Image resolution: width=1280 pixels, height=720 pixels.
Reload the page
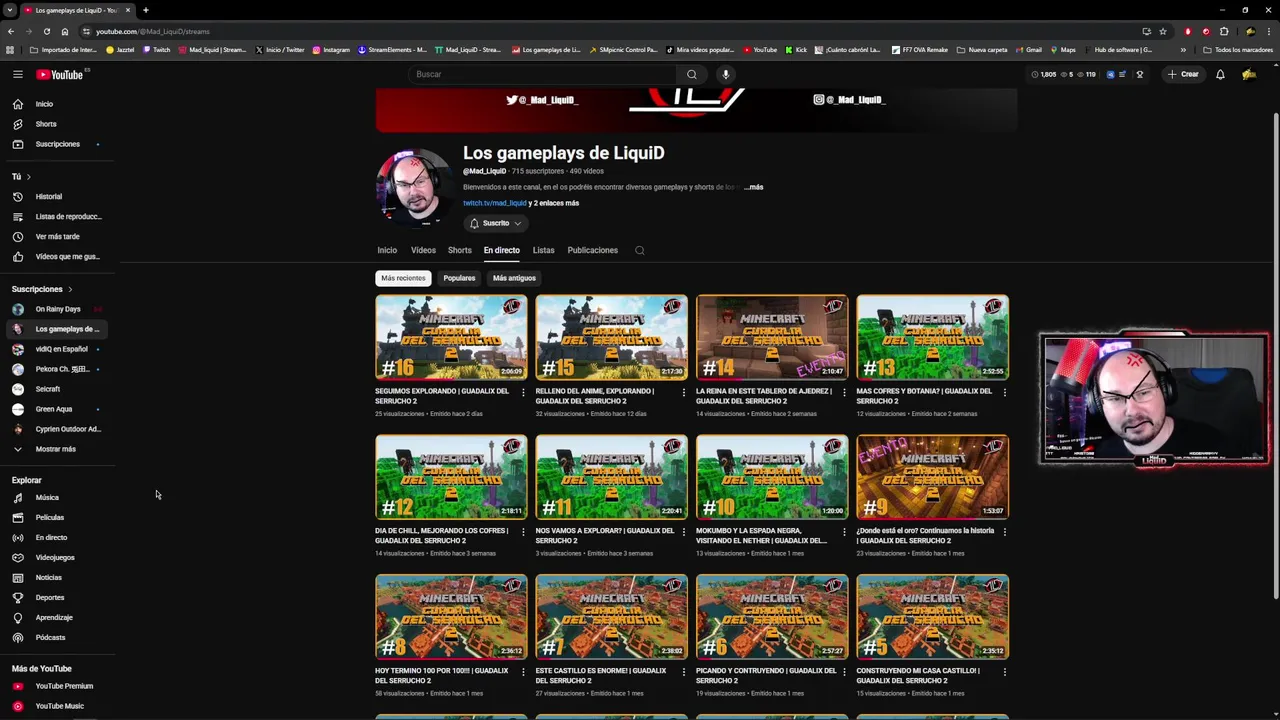[46, 31]
